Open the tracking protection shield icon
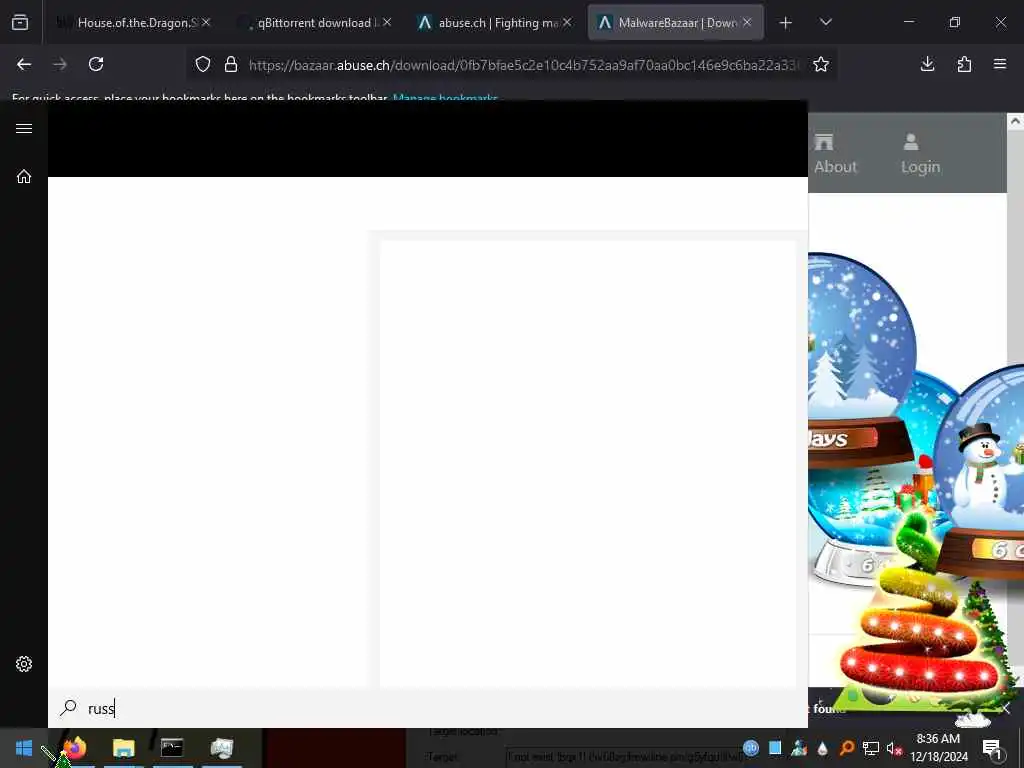This screenshot has width=1024, height=768. pyautogui.click(x=203, y=64)
